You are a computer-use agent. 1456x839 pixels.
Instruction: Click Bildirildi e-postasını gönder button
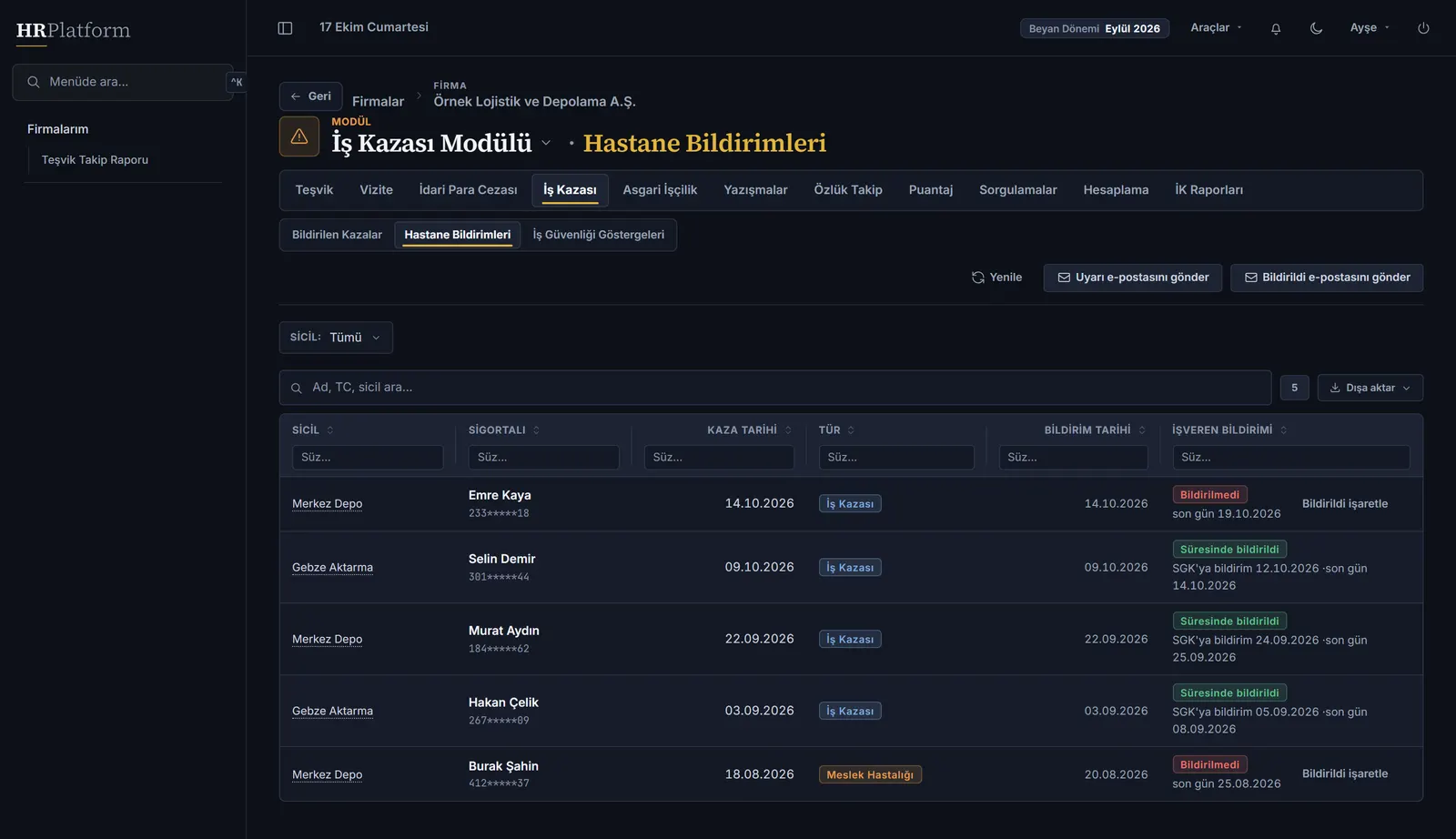pyautogui.click(x=1327, y=278)
